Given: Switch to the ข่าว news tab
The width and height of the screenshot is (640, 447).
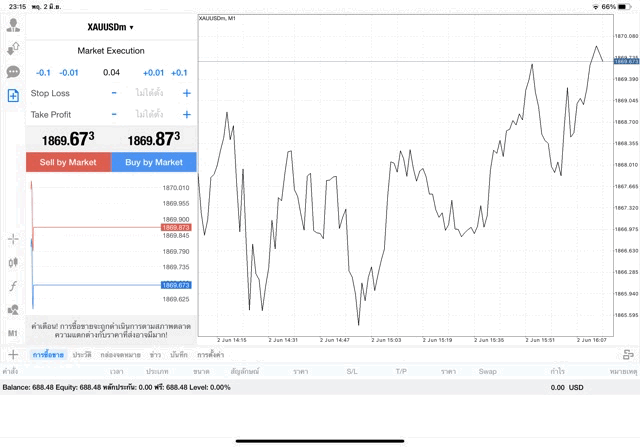Looking at the screenshot, I should point(155,355).
